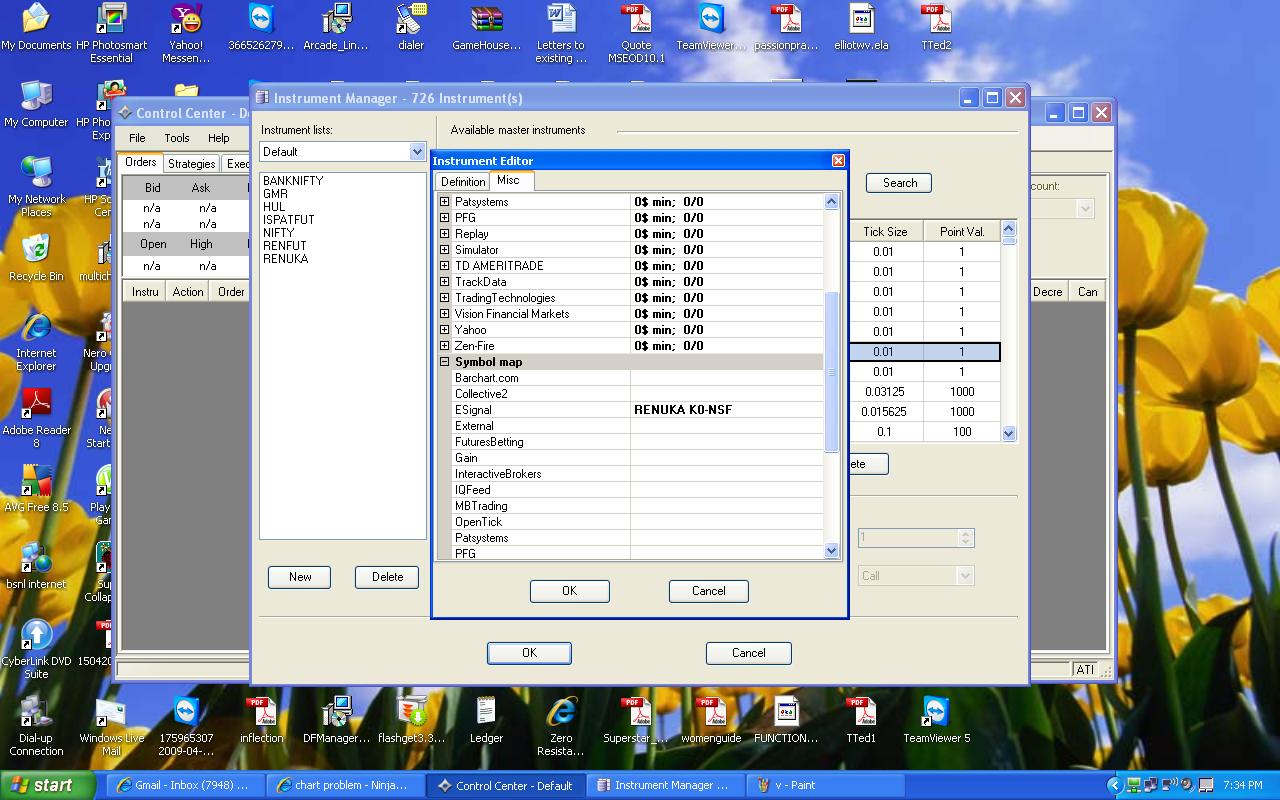Collapse the Symbol map section

(x=445, y=362)
